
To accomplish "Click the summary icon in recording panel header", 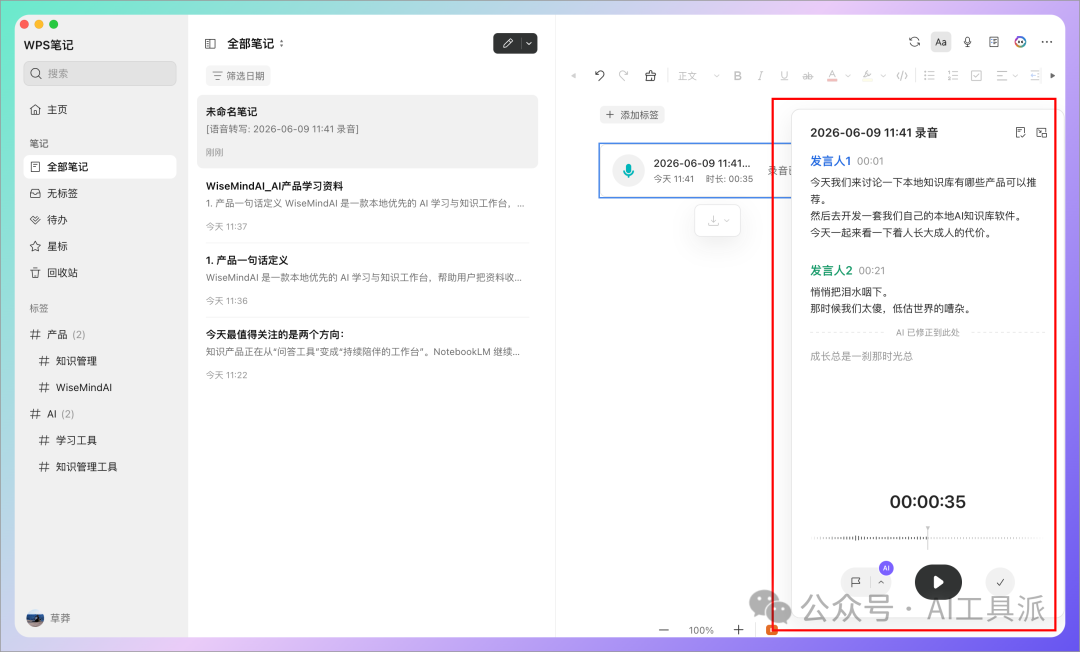I will coord(1021,132).
